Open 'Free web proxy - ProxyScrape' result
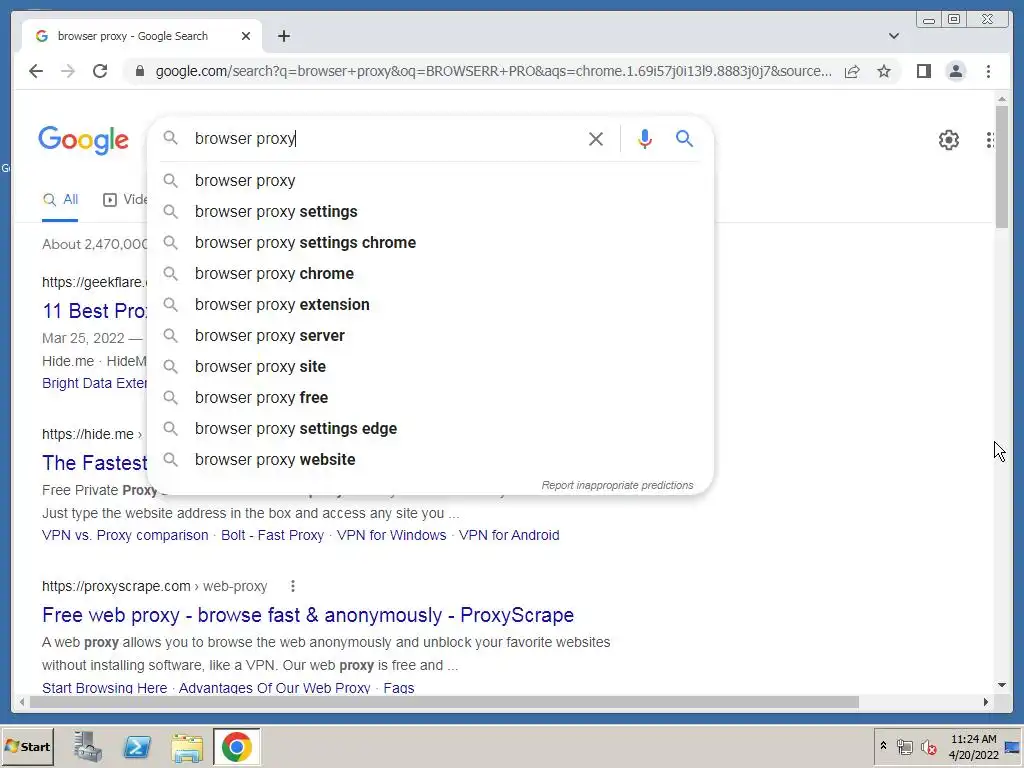1024x768 pixels. pos(308,615)
